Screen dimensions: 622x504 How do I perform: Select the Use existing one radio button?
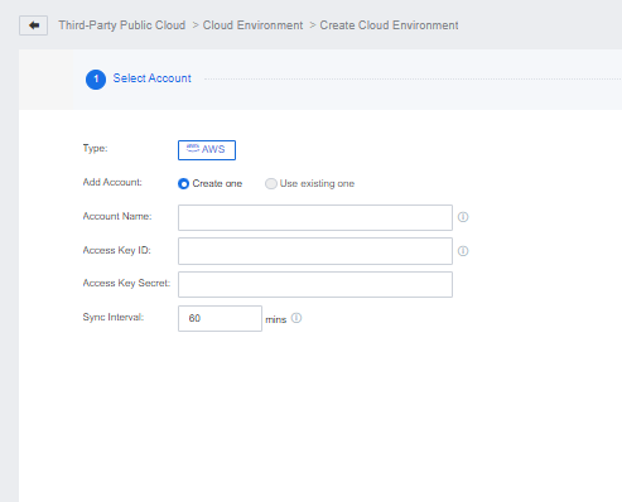click(x=271, y=184)
